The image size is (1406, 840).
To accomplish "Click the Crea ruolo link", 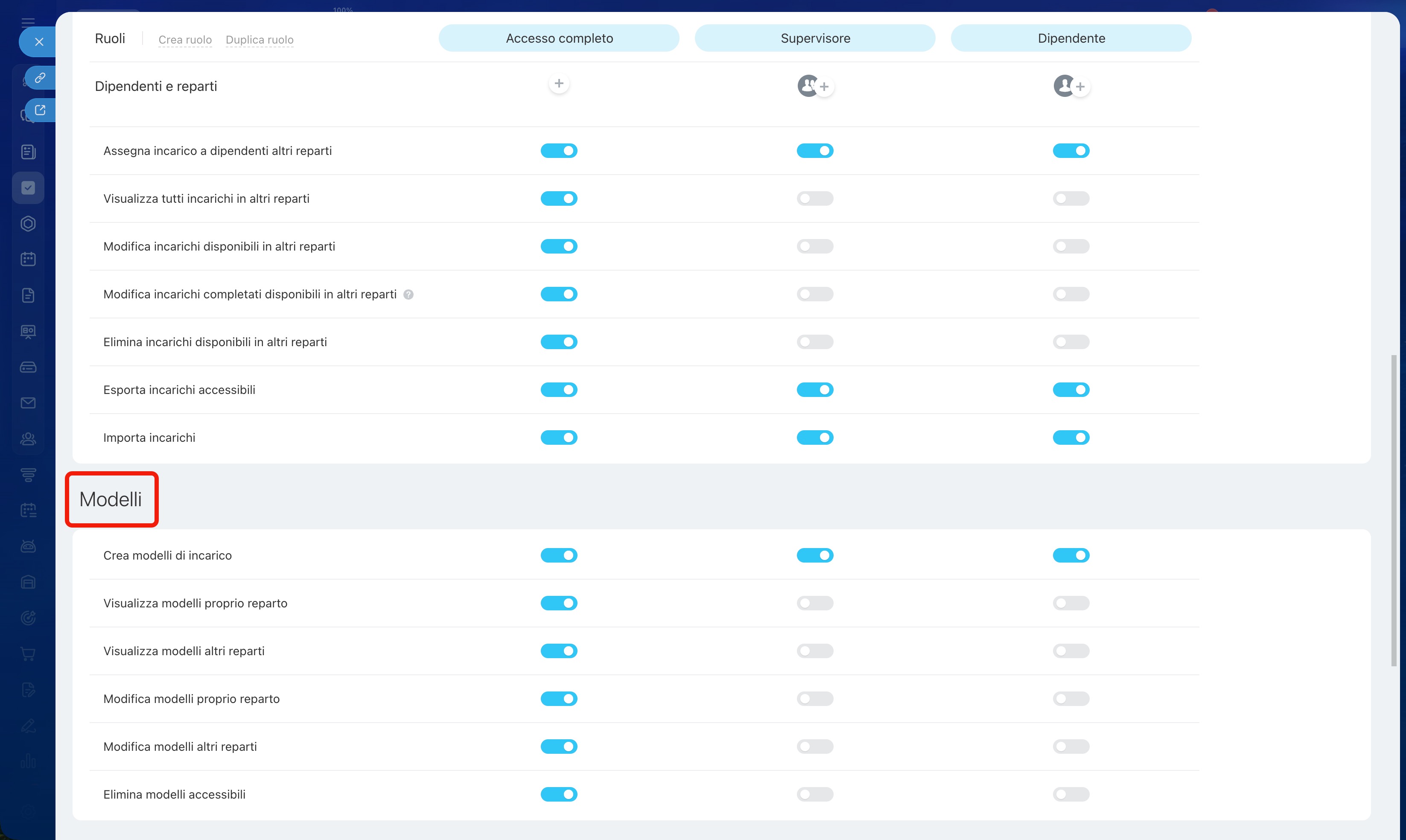I will pyautogui.click(x=185, y=40).
